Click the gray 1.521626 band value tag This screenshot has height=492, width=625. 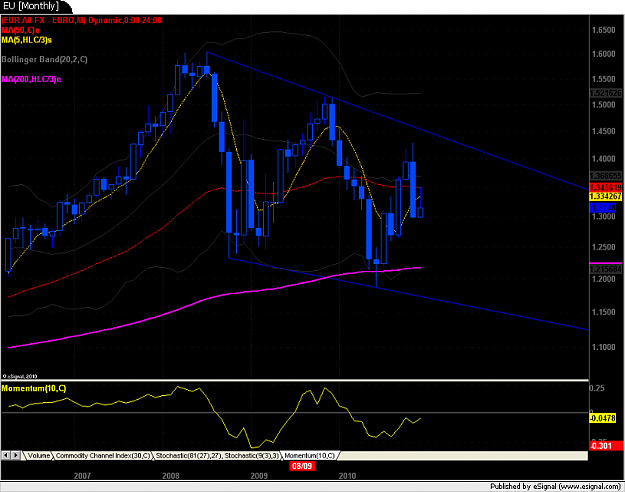coord(605,93)
